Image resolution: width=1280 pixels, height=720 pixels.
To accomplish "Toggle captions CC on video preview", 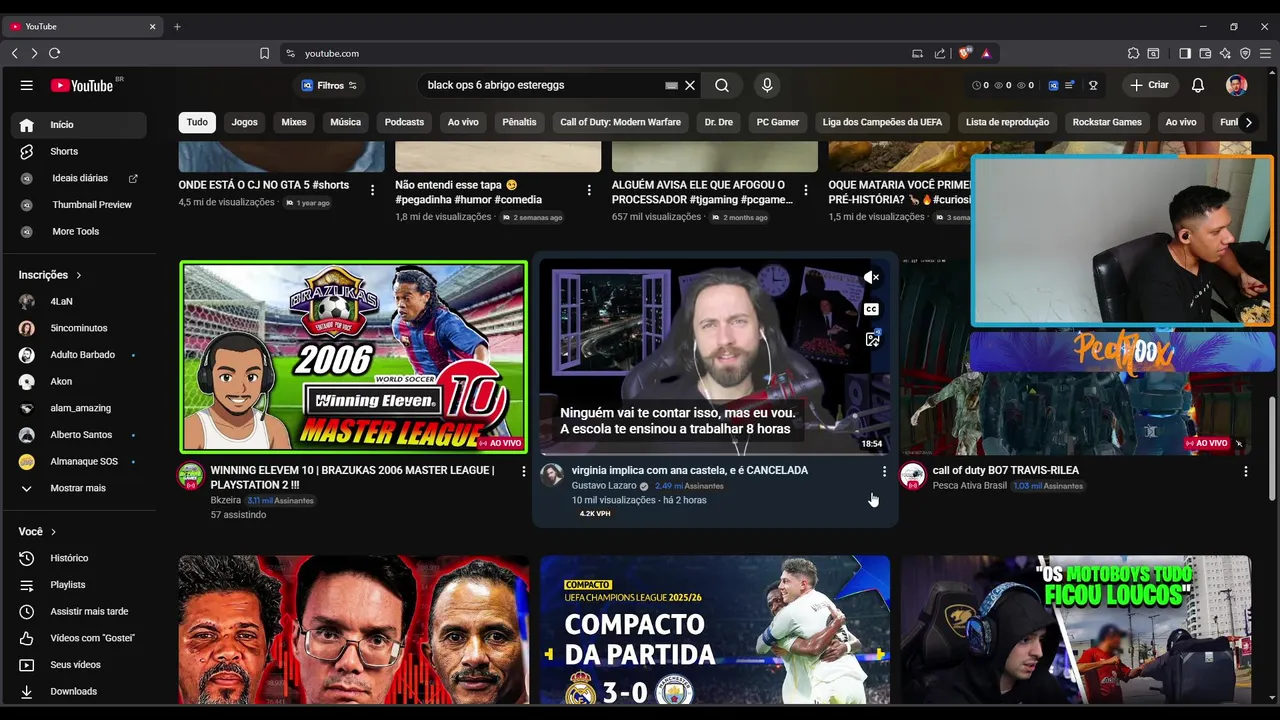I will 871,309.
